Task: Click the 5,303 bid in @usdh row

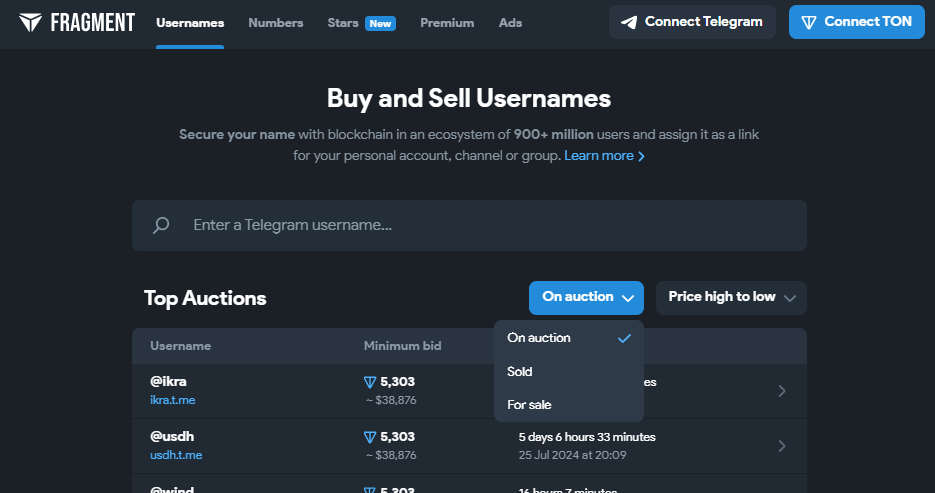Action: click(397, 437)
